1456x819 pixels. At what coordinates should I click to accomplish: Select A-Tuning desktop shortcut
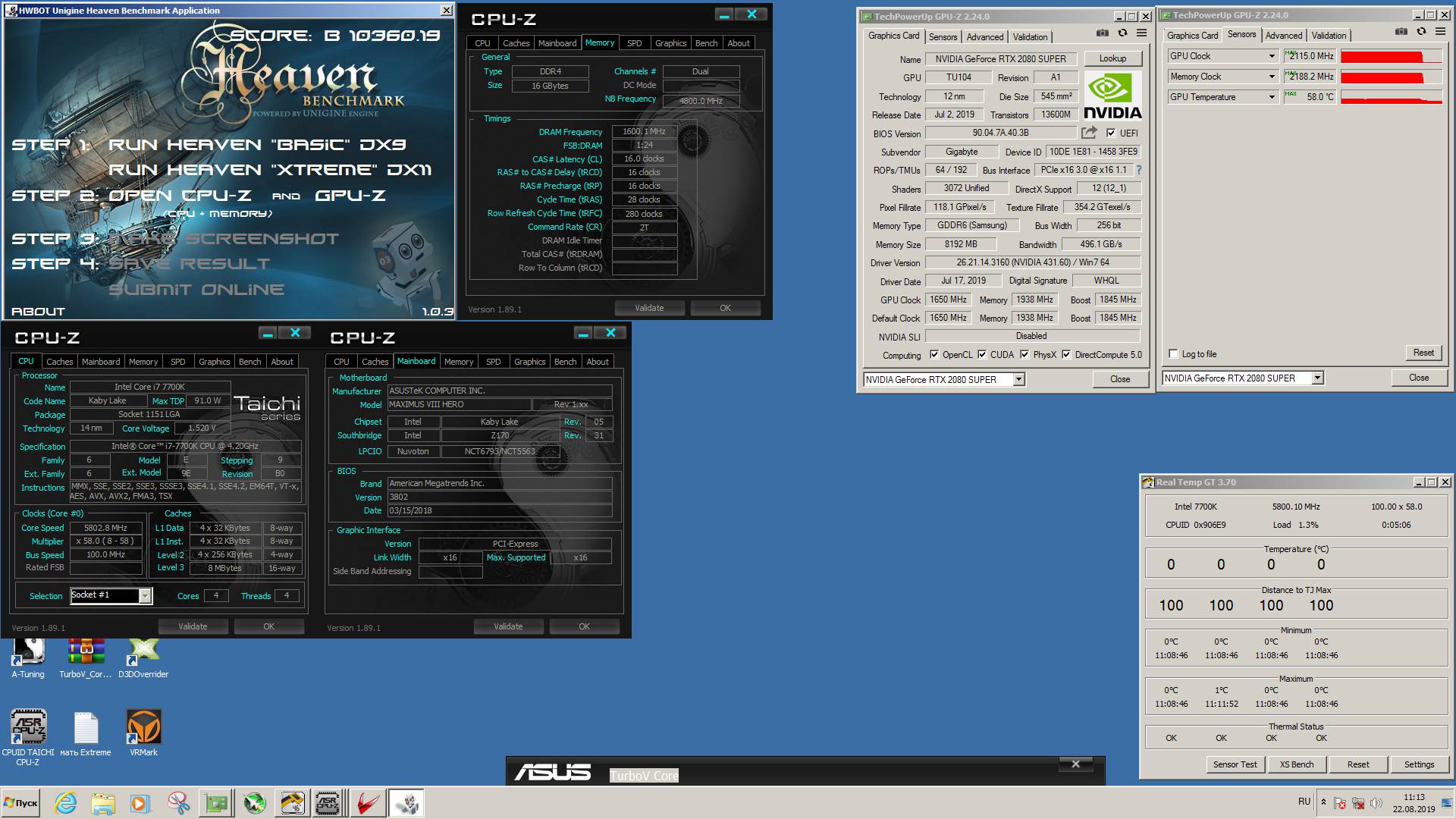(28, 657)
